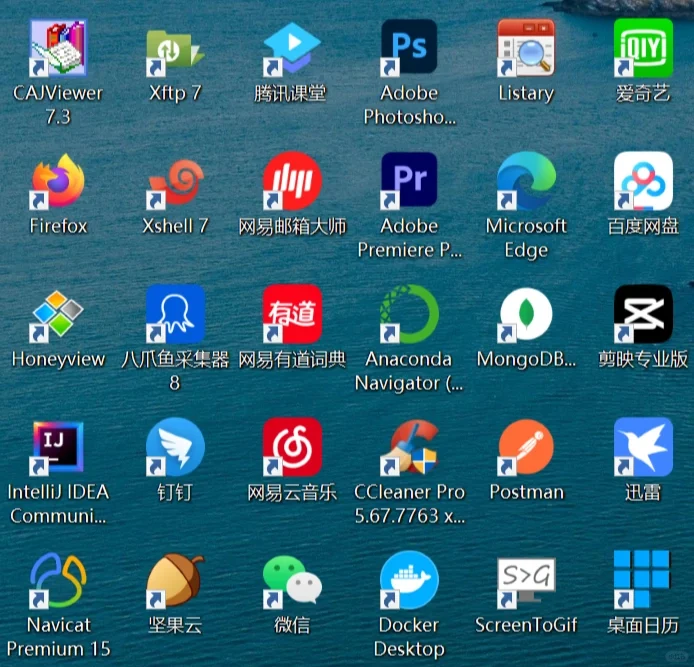Viewport: 694px width, 667px height.
Task: Select the IntelliJ IDEA Community icon
Action: tap(58, 447)
